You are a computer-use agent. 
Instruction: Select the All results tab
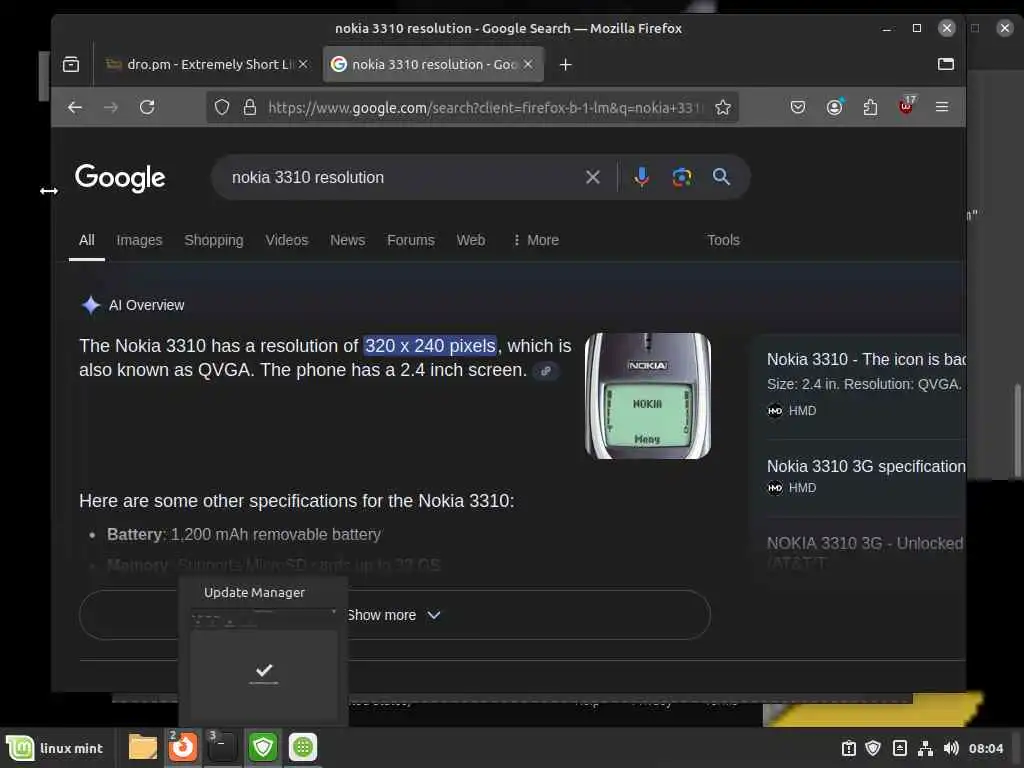click(x=87, y=240)
